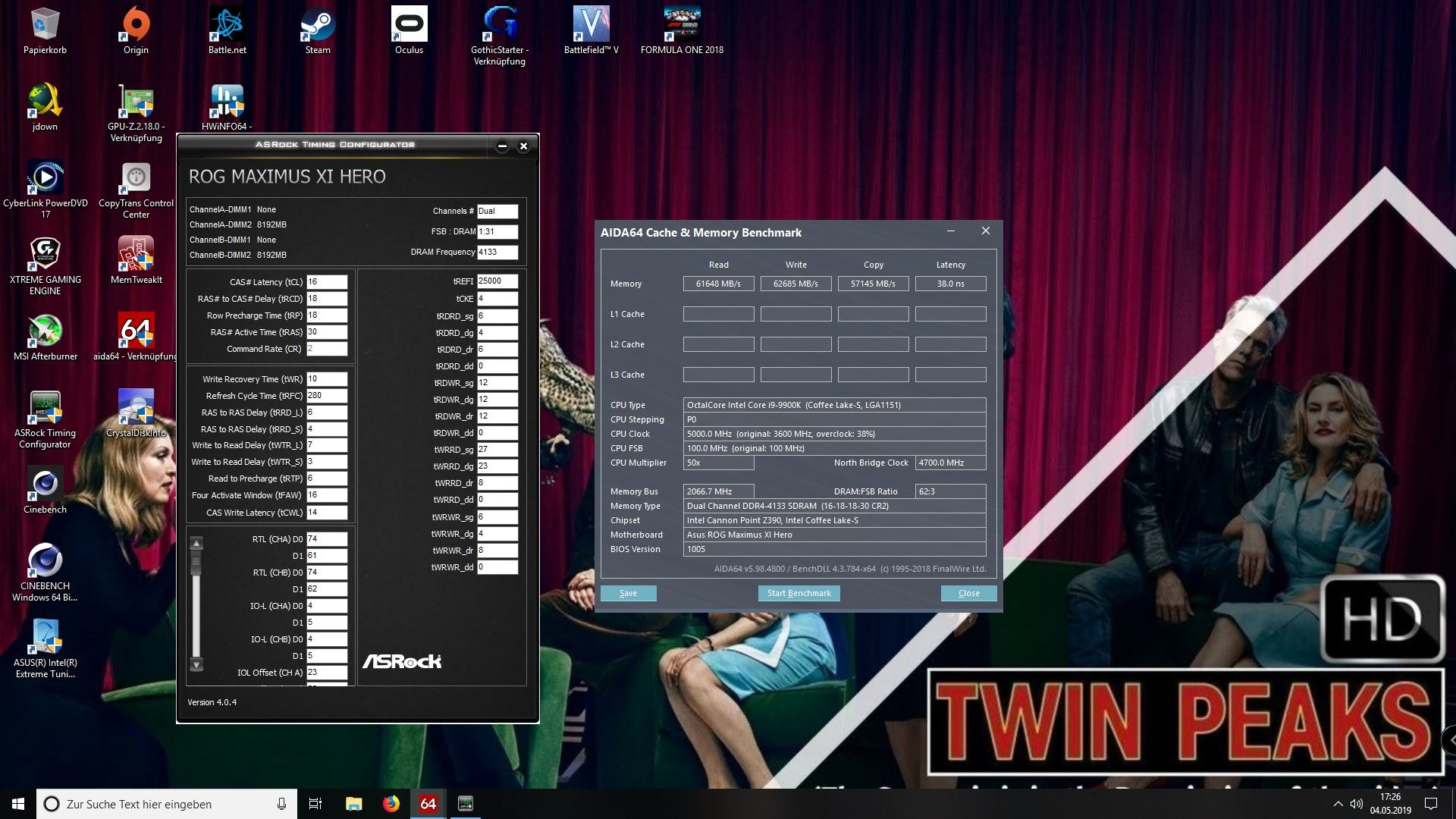
Task: Click the tREFI value field
Action: [x=497, y=281]
